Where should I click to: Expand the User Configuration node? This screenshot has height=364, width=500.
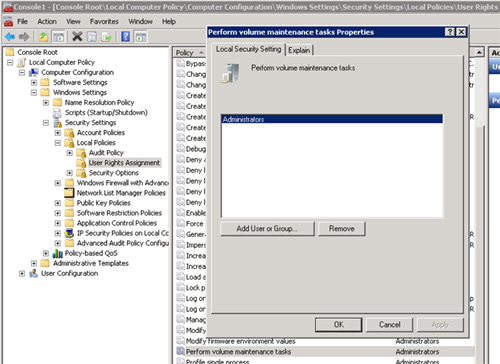(22, 273)
